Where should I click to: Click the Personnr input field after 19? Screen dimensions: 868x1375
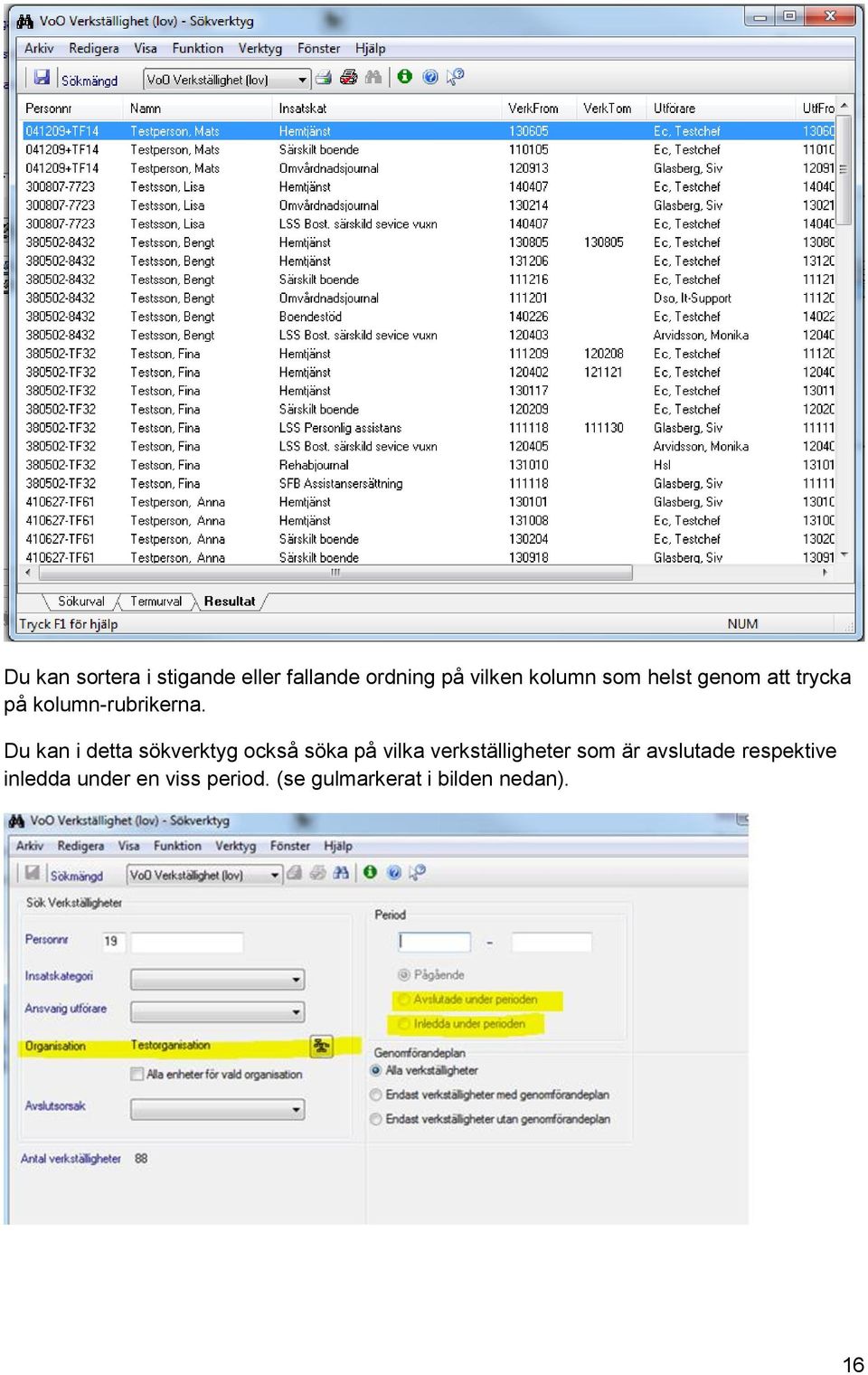point(187,943)
